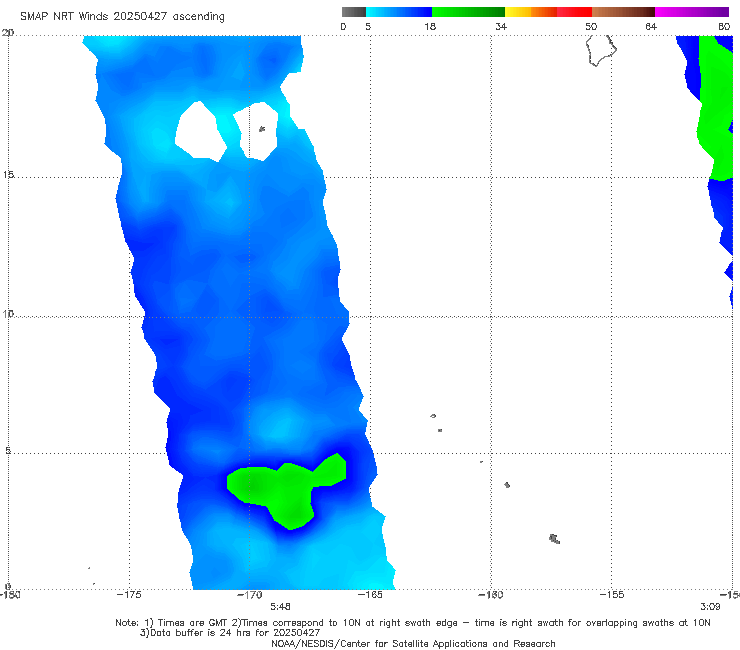This screenshot has width=740, height=650.
Task: Click the 'Data buffer is 24 hrs' note
Action: tap(230, 633)
